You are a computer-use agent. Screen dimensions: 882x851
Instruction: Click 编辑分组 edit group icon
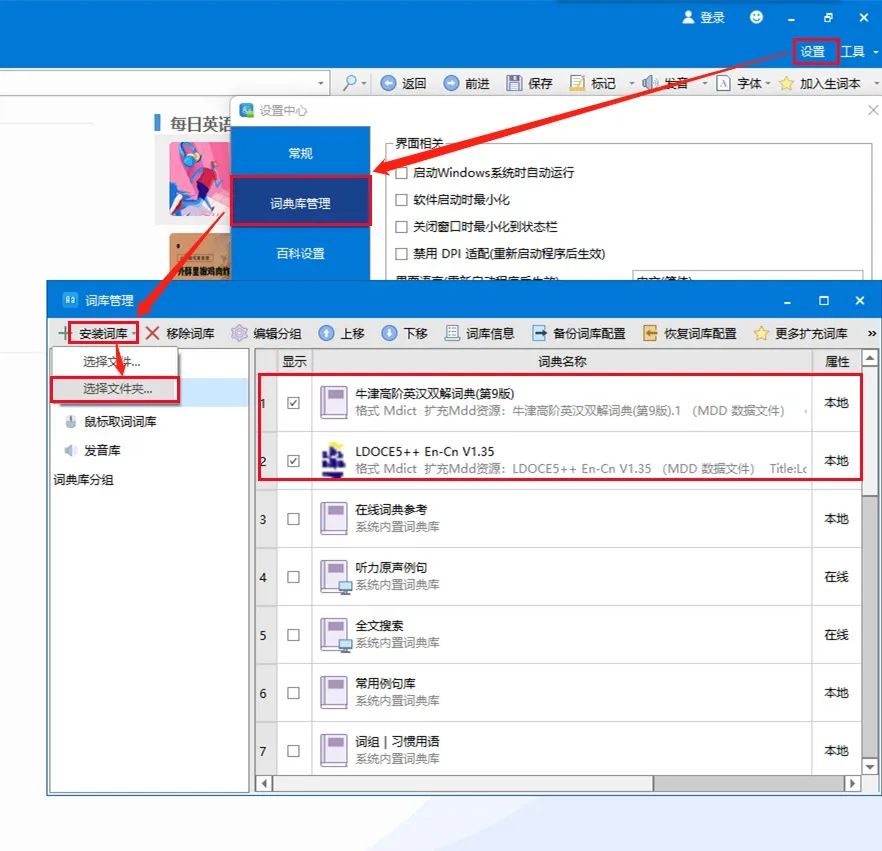coord(265,333)
